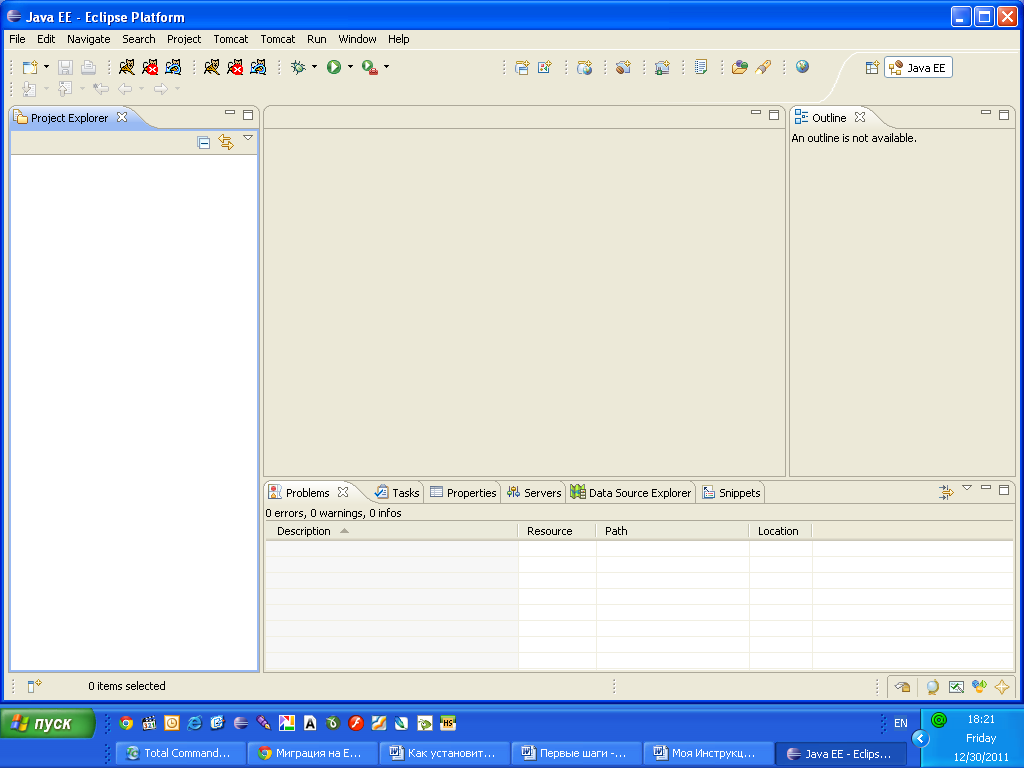1024x768 pixels.
Task: Click the Path column header
Action: pos(672,531)
